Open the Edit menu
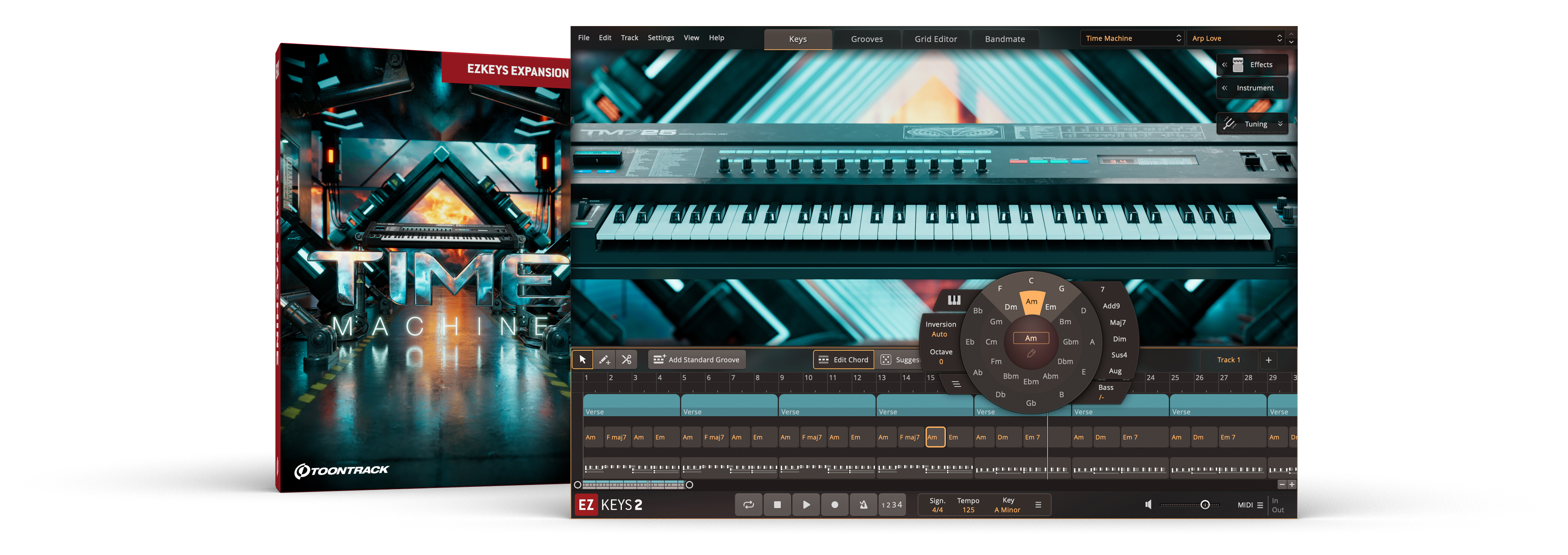 [604, 38]
